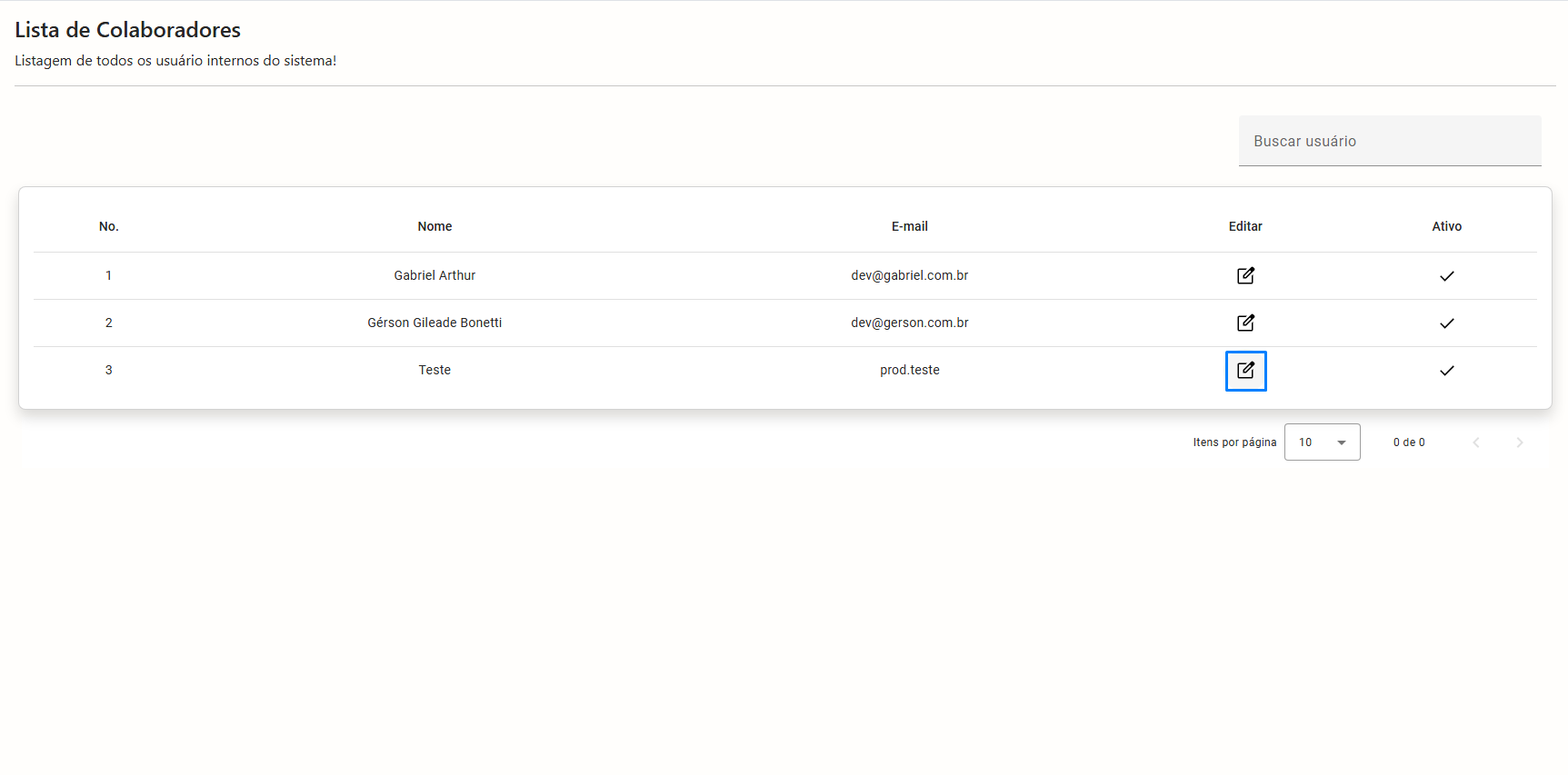The image size is (1568, 775).
Task: Select the Gérson Gileade Bonetti name cell
Action: click(434, 323)
